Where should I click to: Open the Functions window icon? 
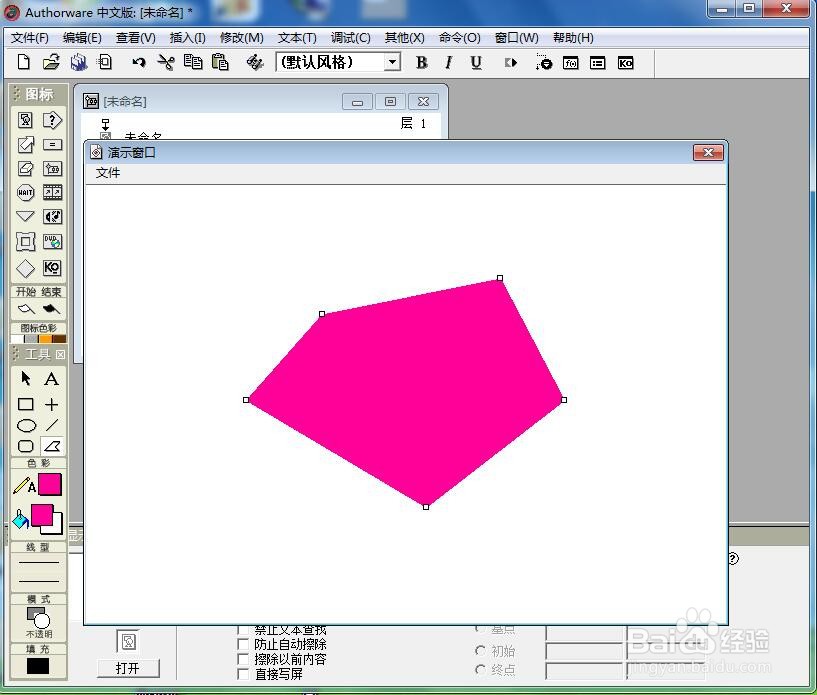(x=571, y=63)
